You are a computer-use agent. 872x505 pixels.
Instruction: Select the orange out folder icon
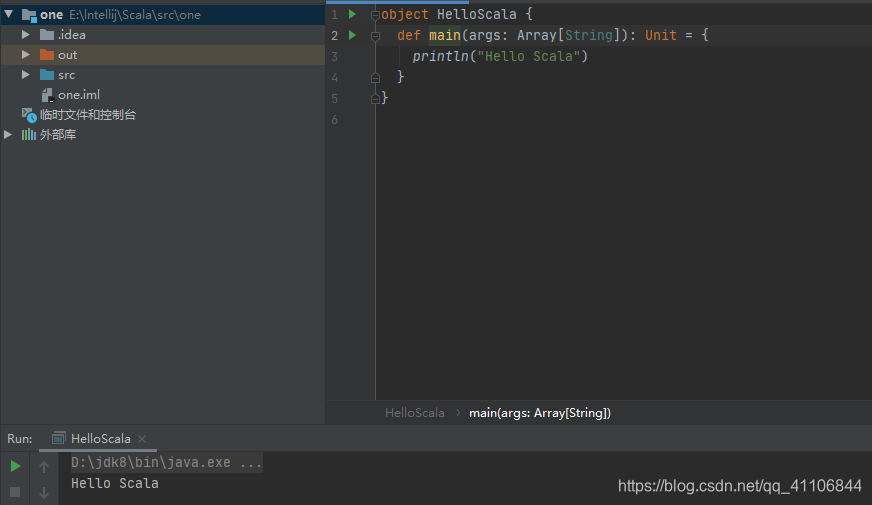point(47,55)
